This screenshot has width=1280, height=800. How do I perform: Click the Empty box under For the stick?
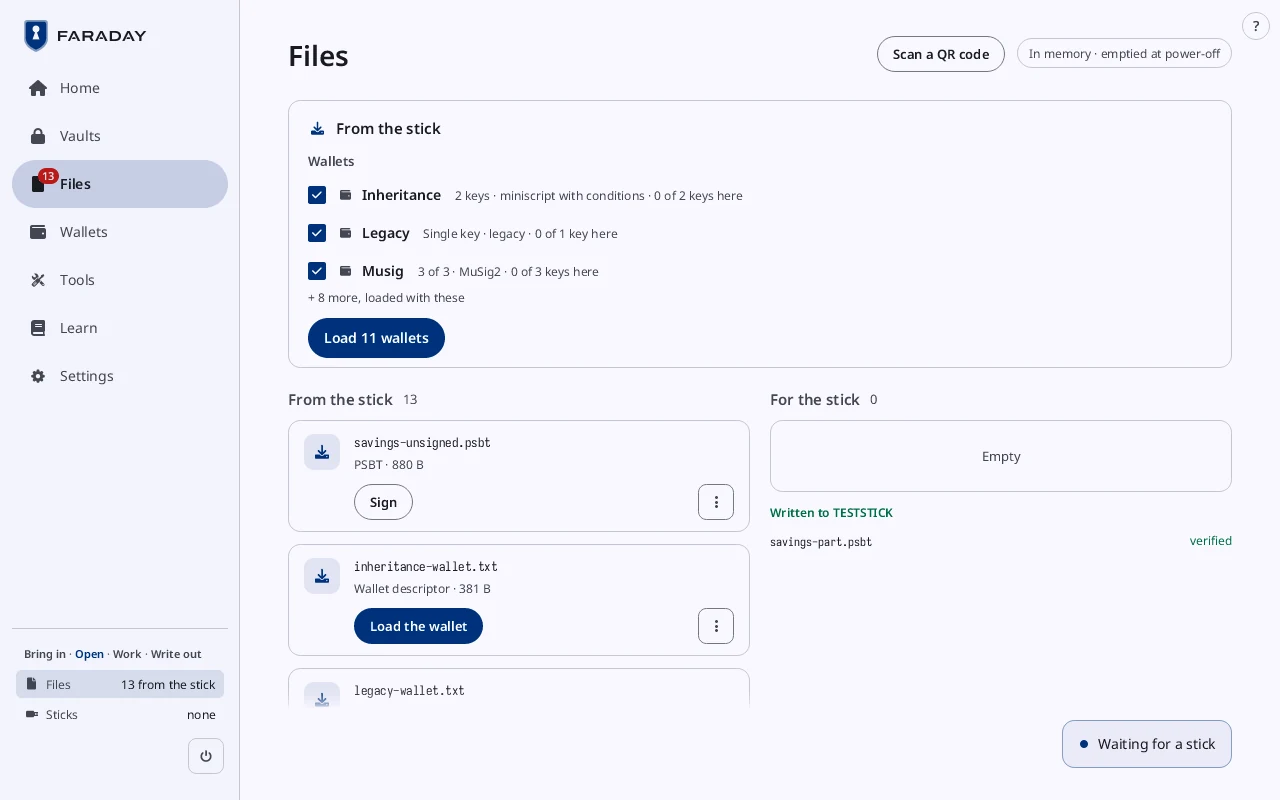1001,456
